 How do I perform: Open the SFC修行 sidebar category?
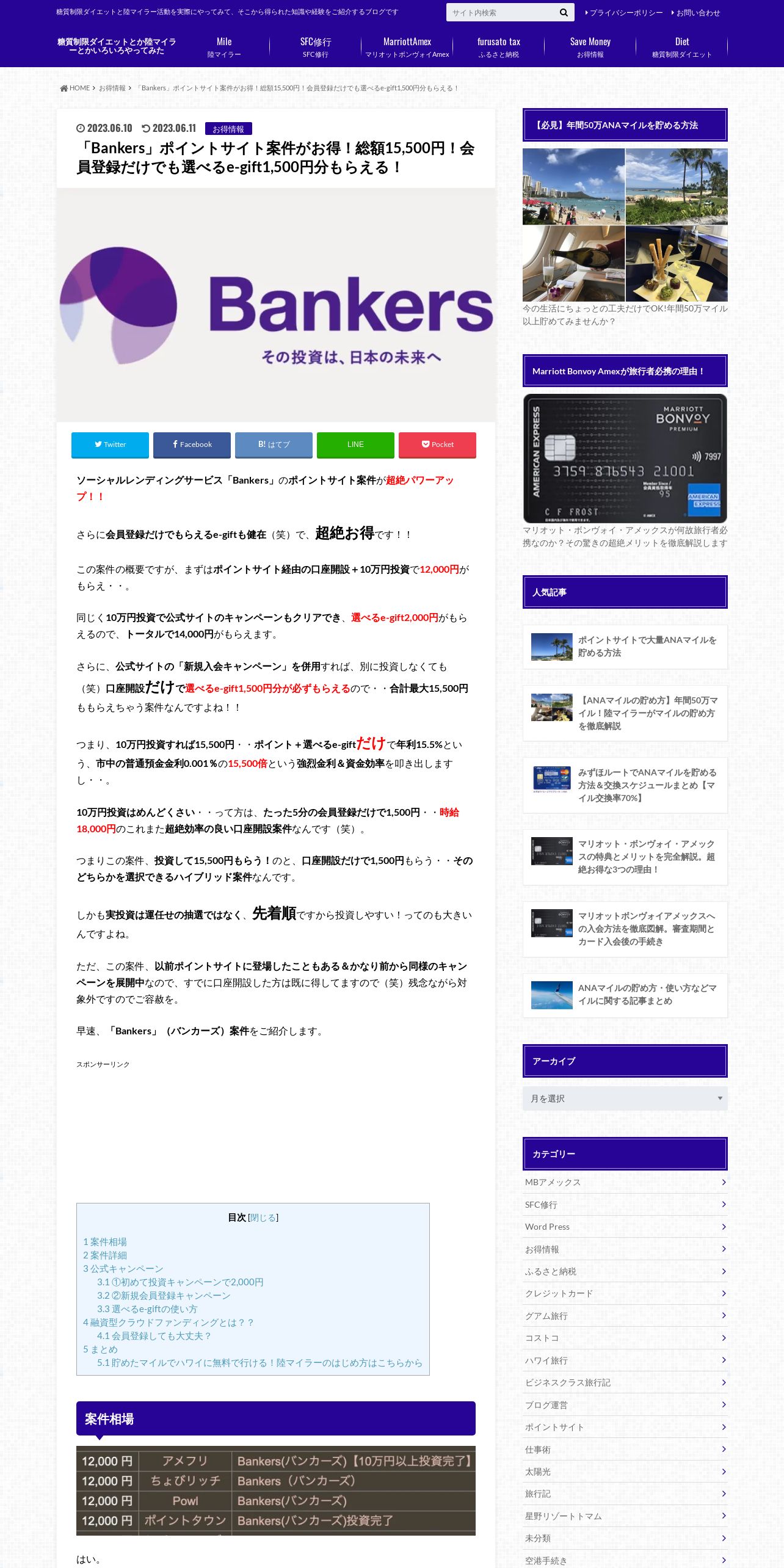point(625,1205)
